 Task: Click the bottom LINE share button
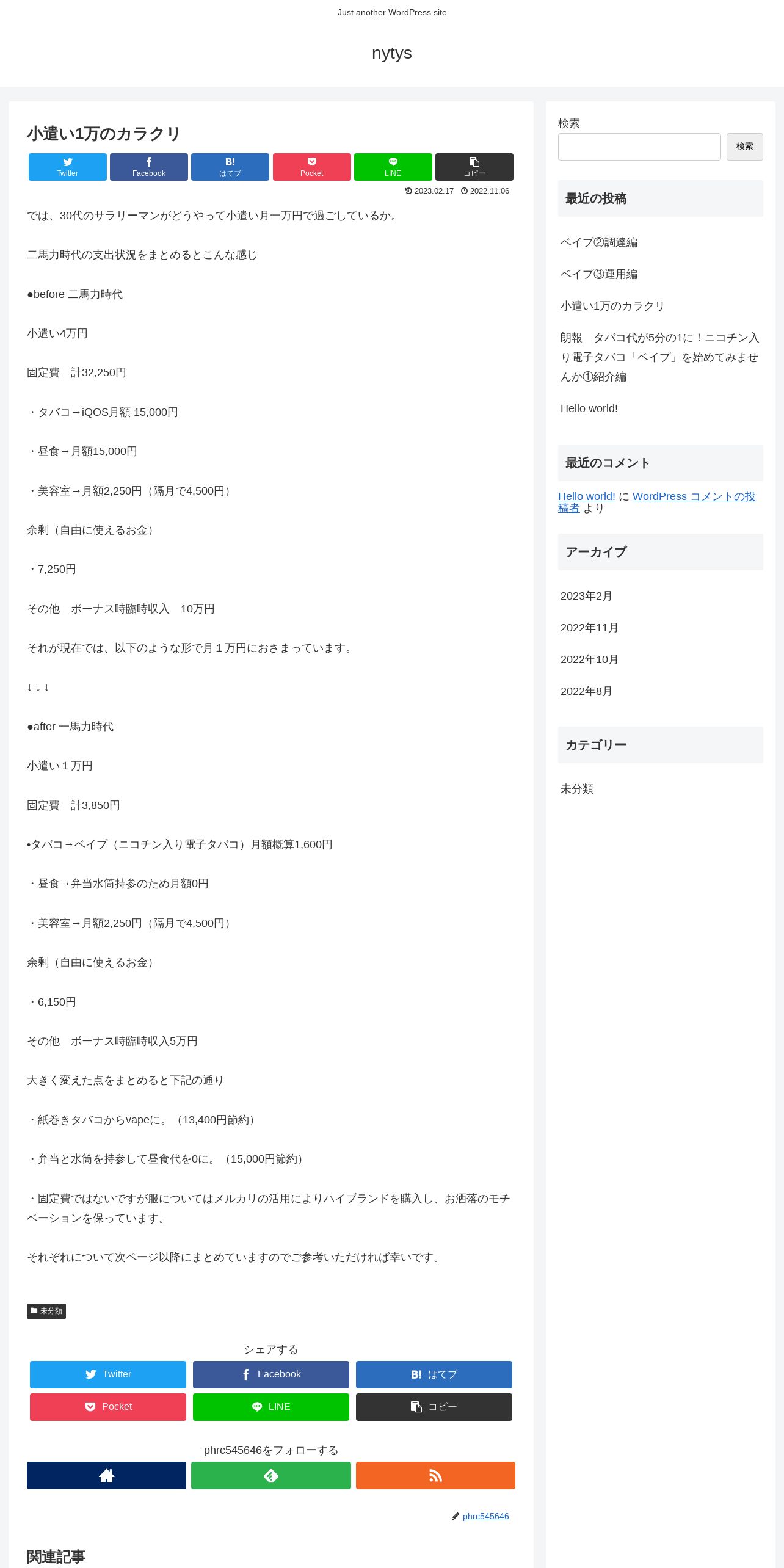[271, 1407]
